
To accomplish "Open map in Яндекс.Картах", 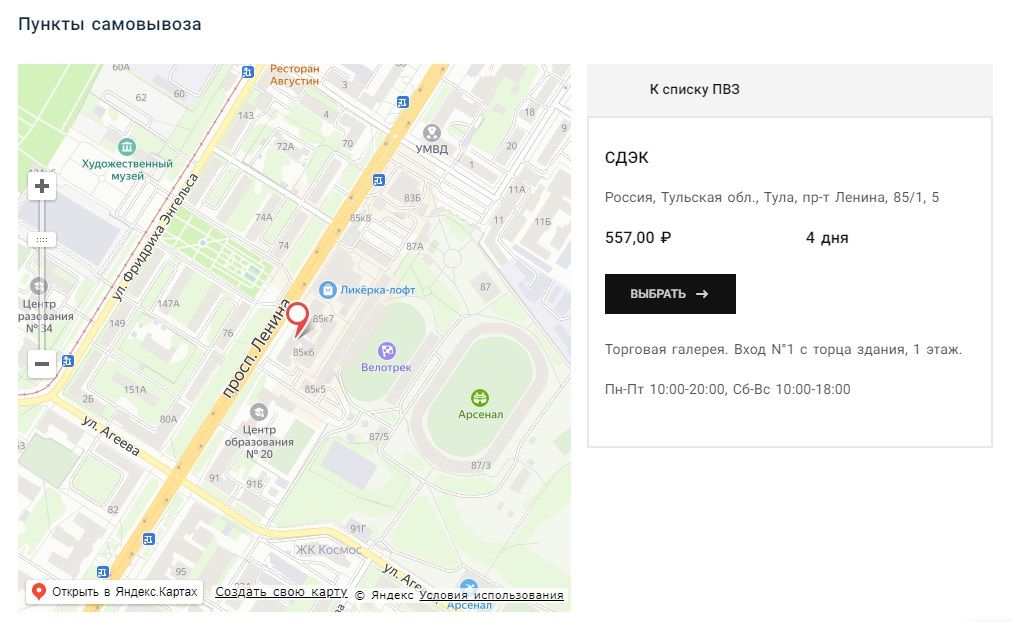I will pos(114,592).
